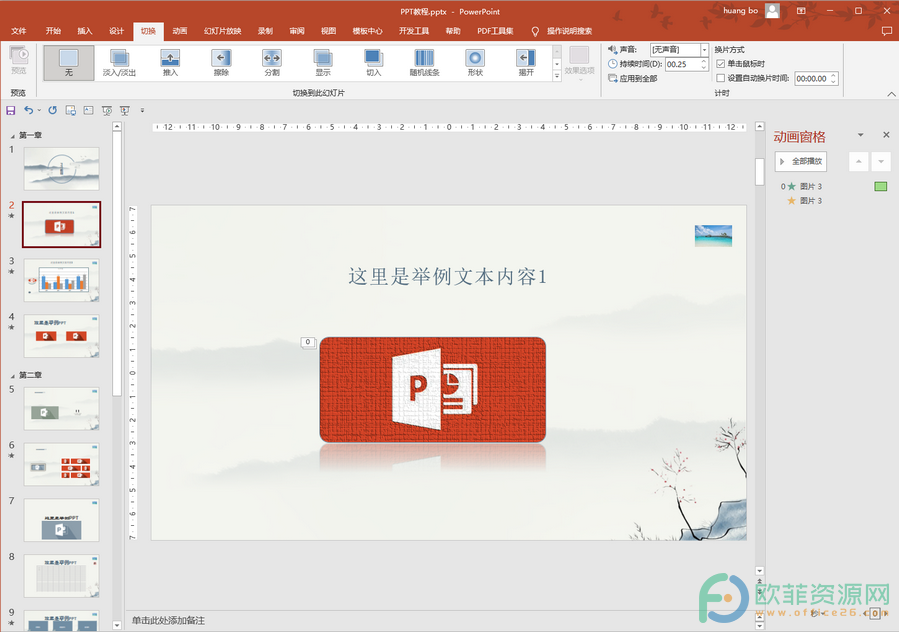Click the ribbon display options icon
Screen dimensions: 899x632
[x=801, y=11]
